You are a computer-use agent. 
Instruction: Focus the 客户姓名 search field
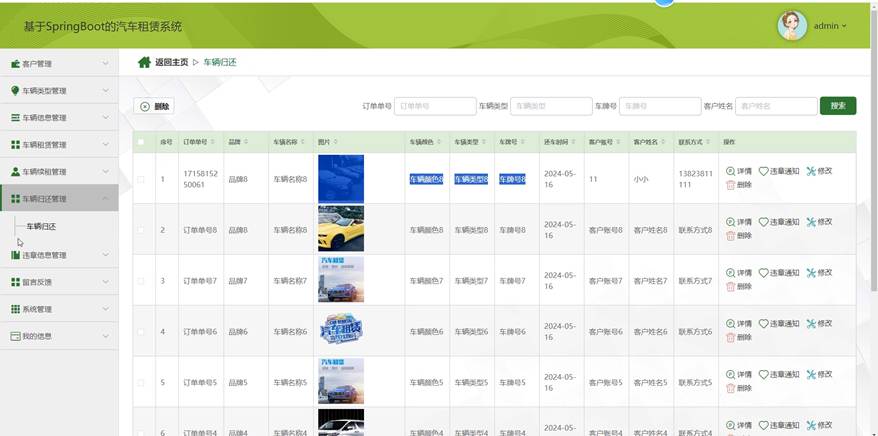pyautogui.click(x=776, y=106)
